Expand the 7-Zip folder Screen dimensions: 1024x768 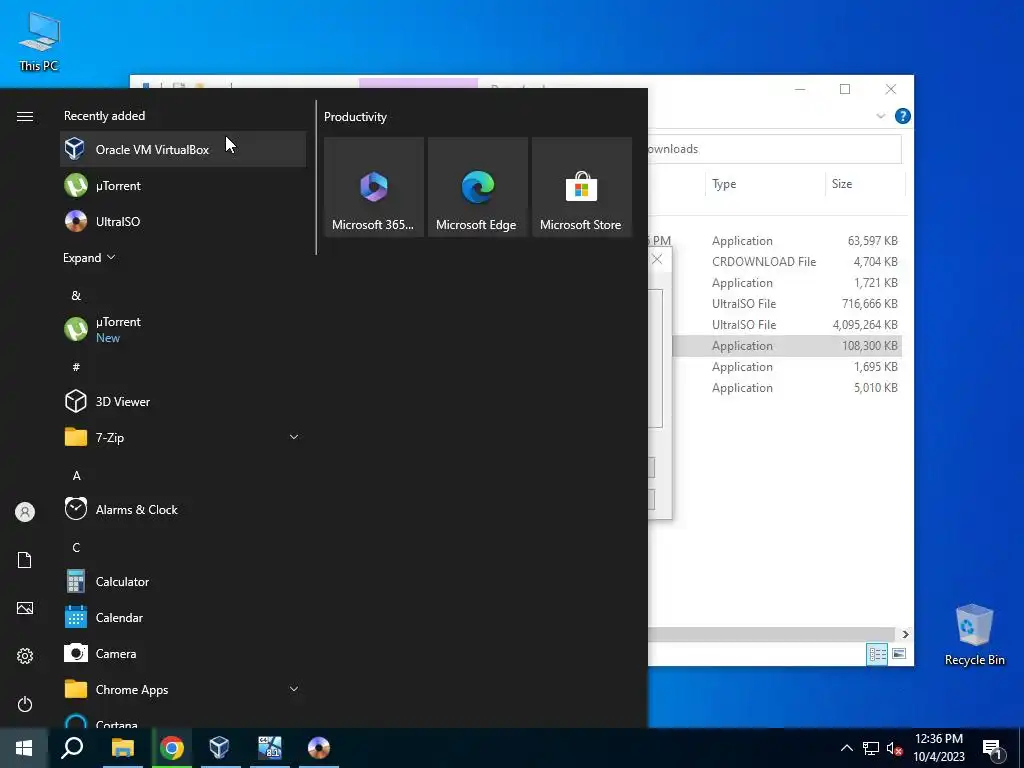pos(183,437)
